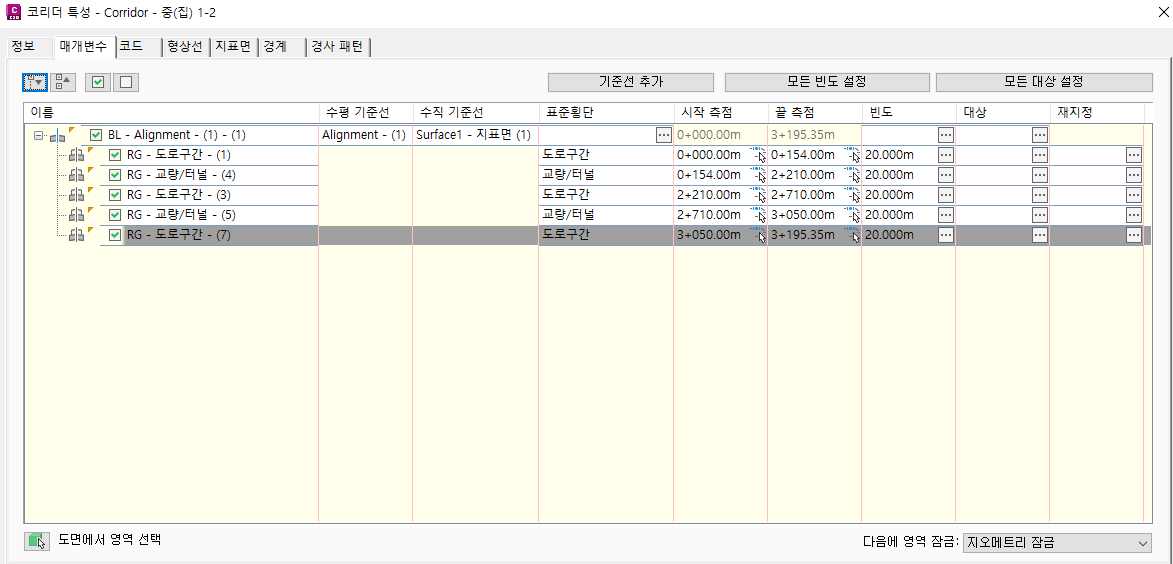The width and height of the screenshot is (1173, 564).
Task: Open target ellipsis for RG - 교량/터널 - (4)
Action: 1040,175
